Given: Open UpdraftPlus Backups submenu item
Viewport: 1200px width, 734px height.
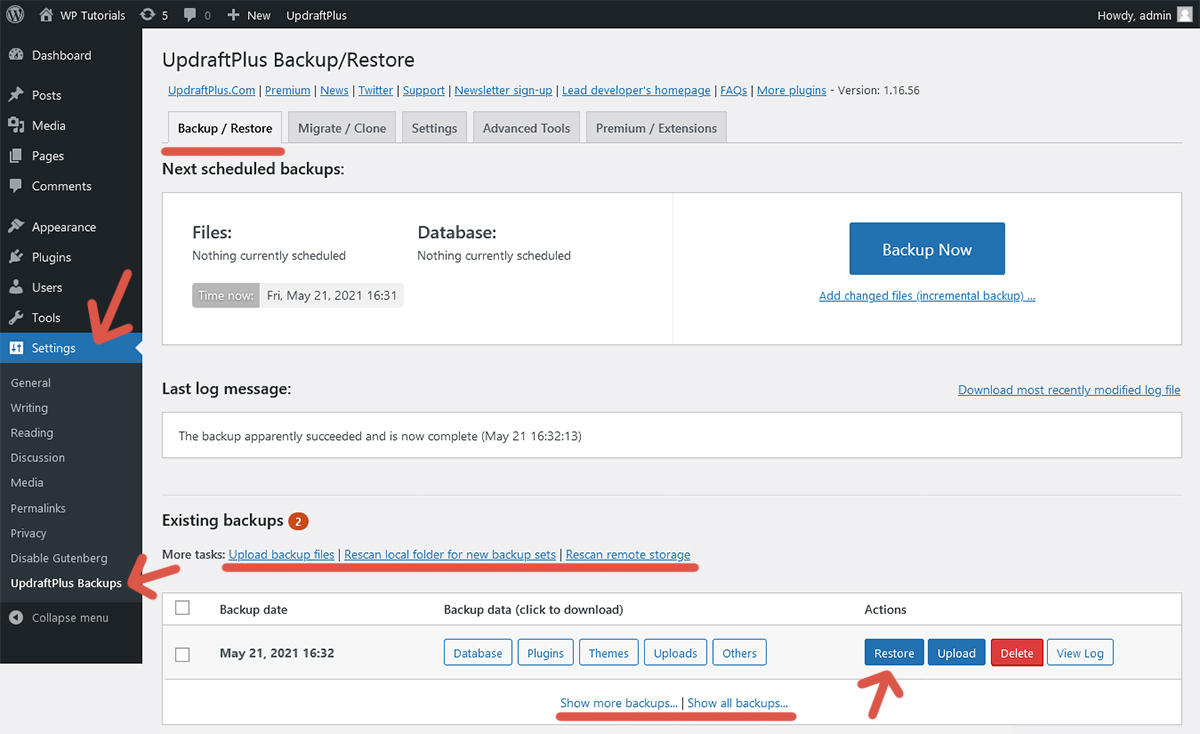Looking at the screenshot, I should tap(66, 583).
